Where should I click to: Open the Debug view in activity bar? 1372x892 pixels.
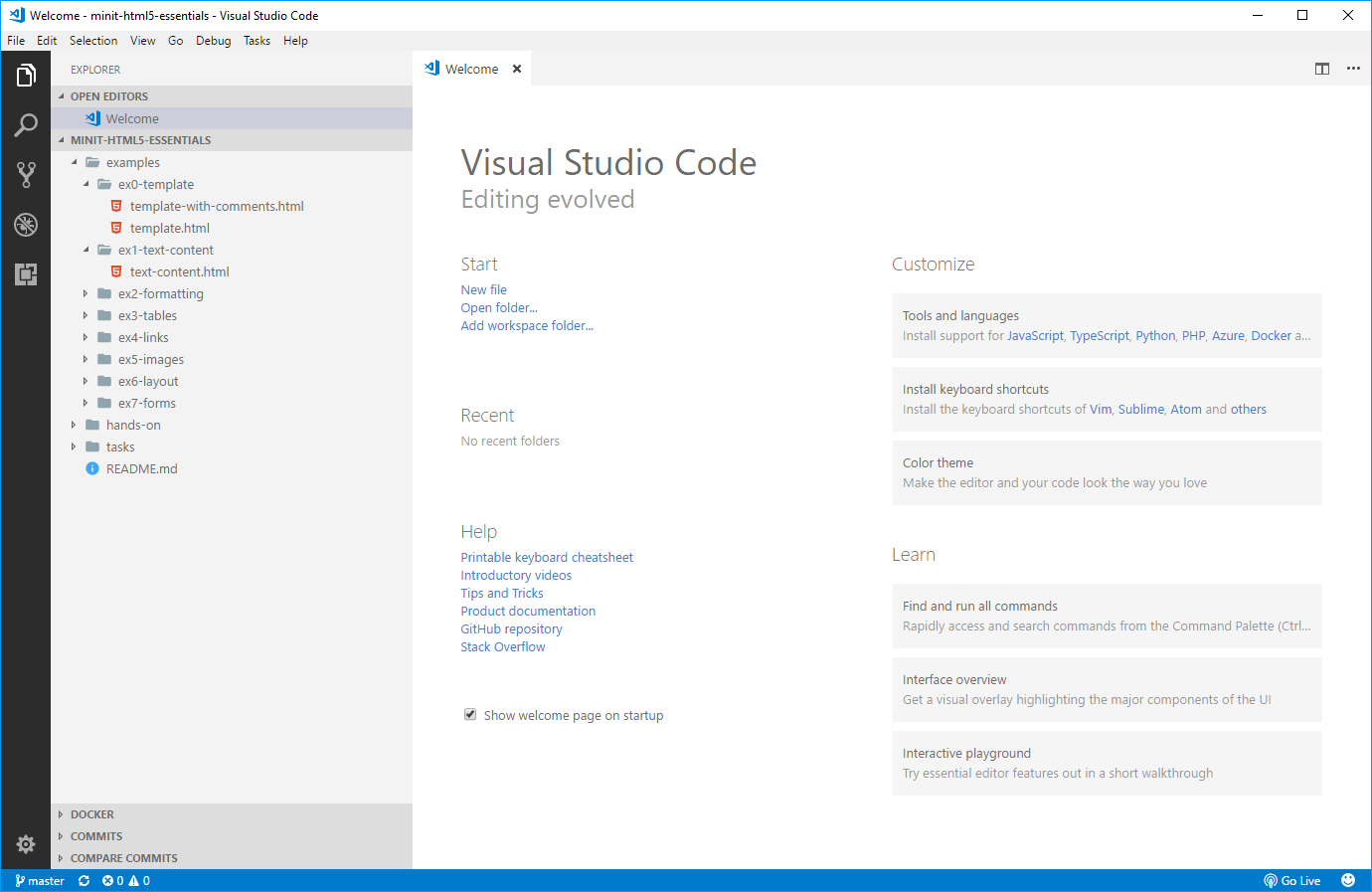[26, 225]
